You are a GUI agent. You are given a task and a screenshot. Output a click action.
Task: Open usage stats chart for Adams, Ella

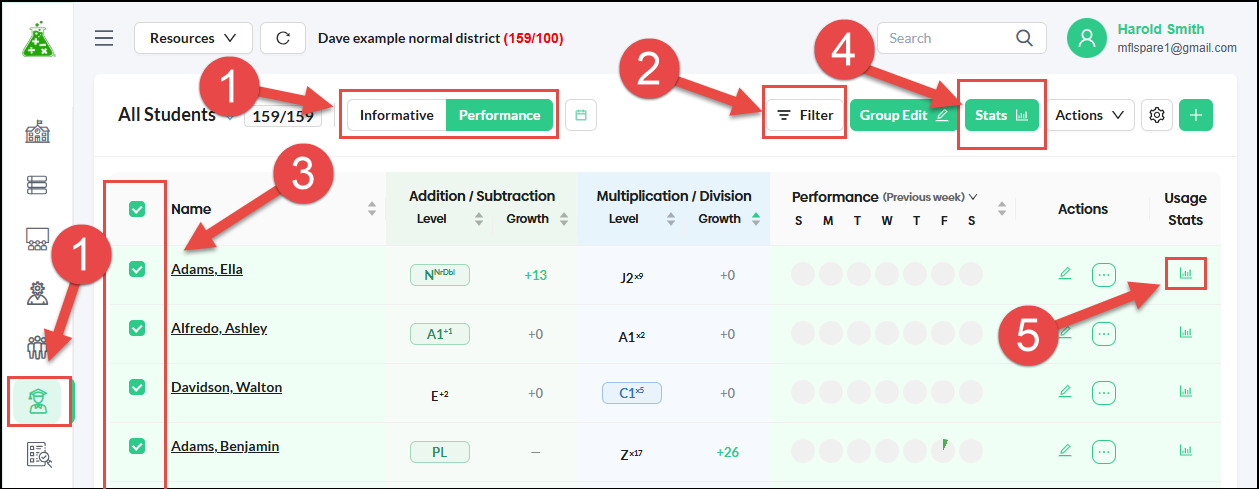pos(1186,273)
